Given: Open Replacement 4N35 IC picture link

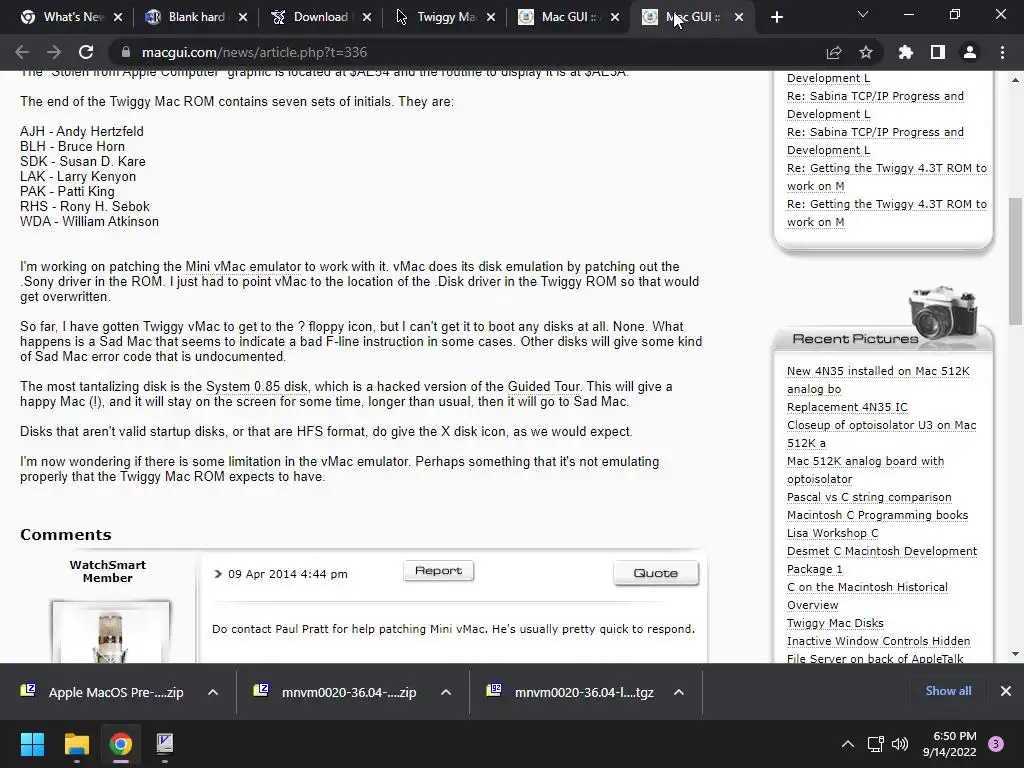Looking at the screenshot, I should point(847,407).
